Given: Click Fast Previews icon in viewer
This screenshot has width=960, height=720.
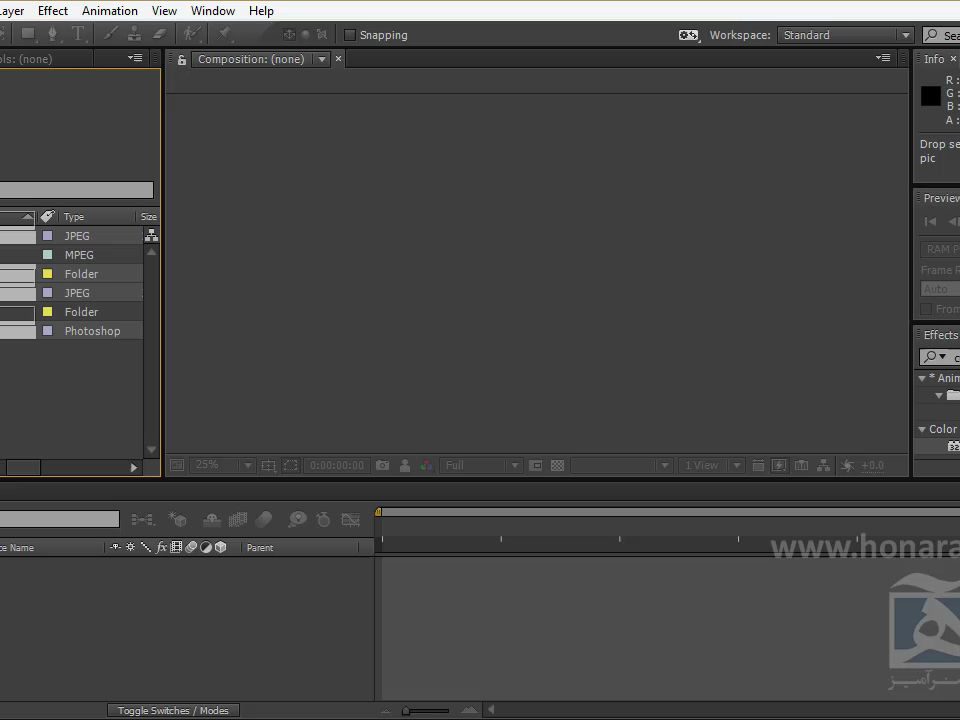Looking at the screenshot, I should tap(779, 465).
